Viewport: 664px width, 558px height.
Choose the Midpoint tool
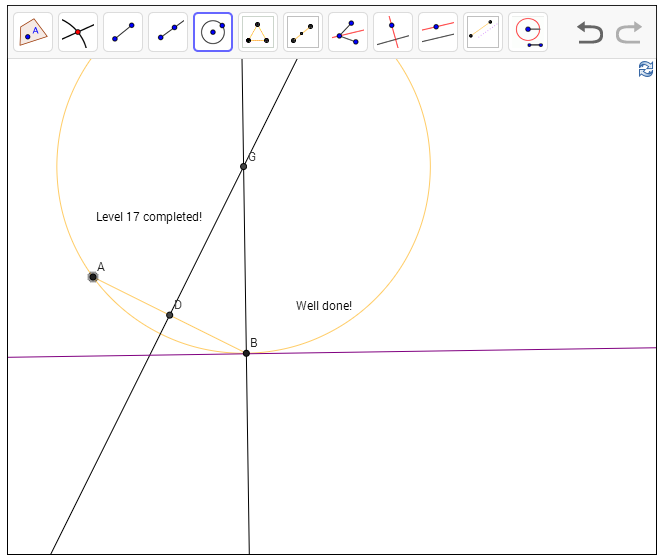point(303,32)
